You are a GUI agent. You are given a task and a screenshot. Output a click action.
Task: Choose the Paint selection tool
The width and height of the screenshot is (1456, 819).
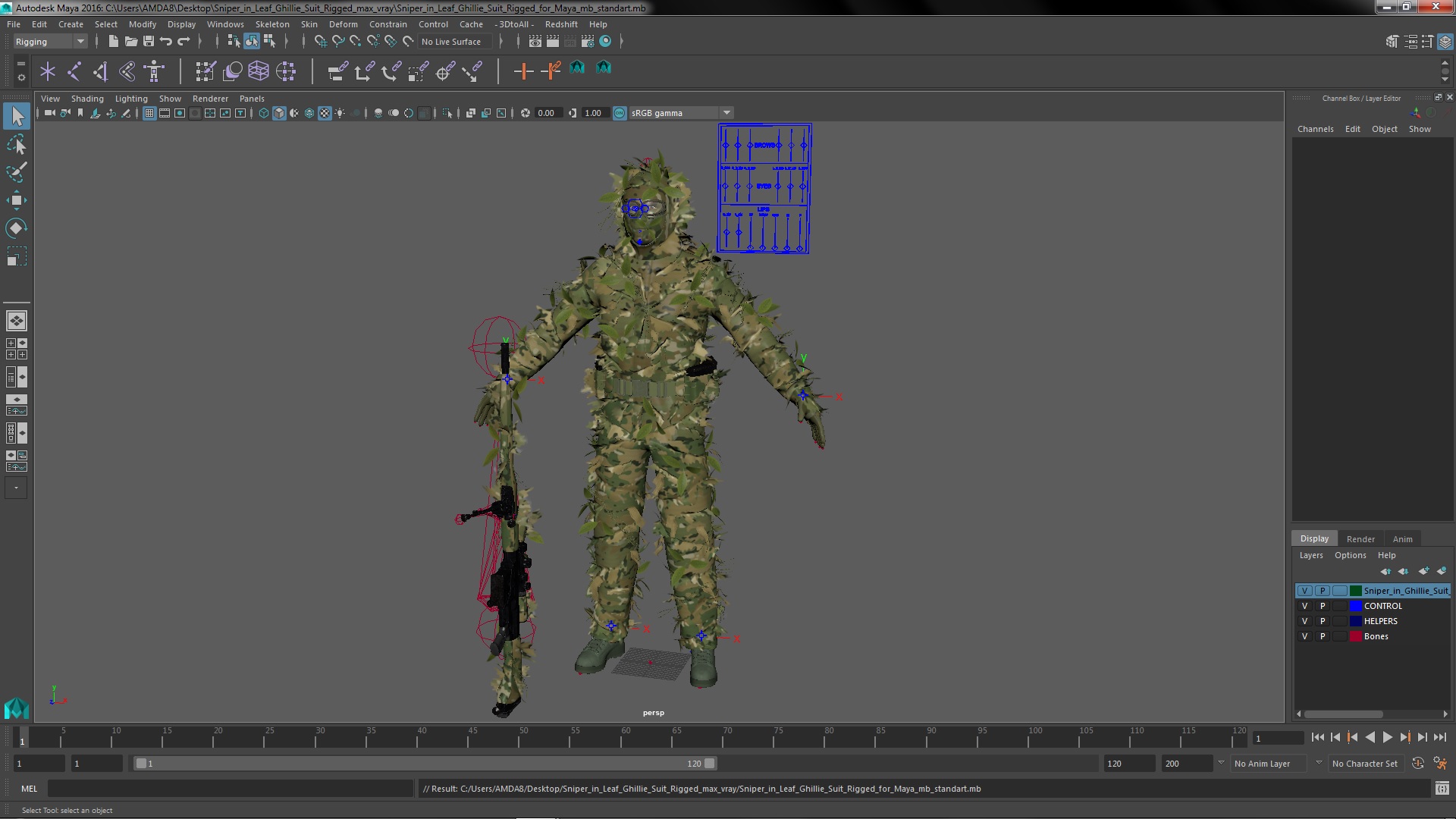[x=17, y=172]
